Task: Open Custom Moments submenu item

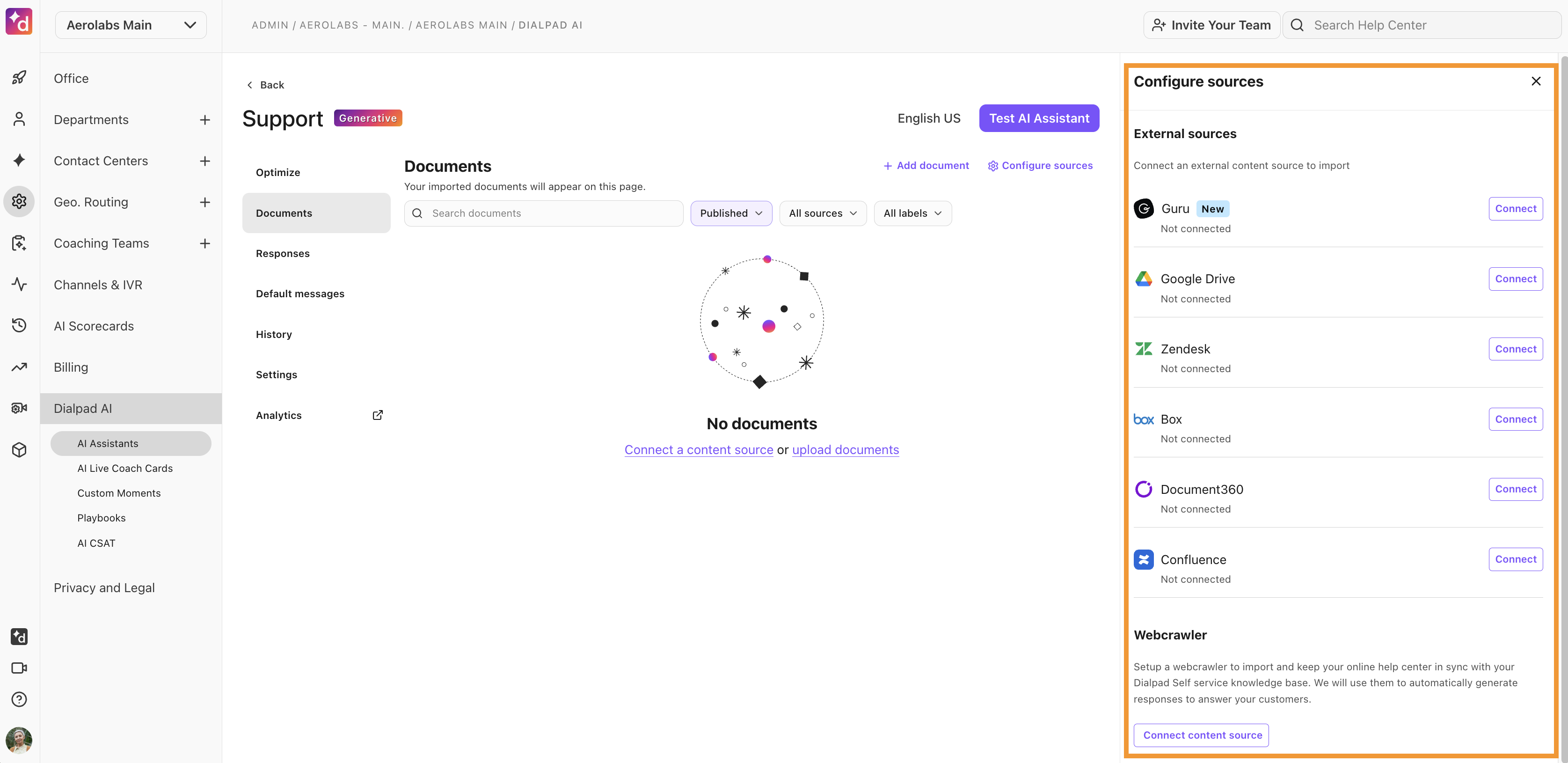Action: coord(119,493)
